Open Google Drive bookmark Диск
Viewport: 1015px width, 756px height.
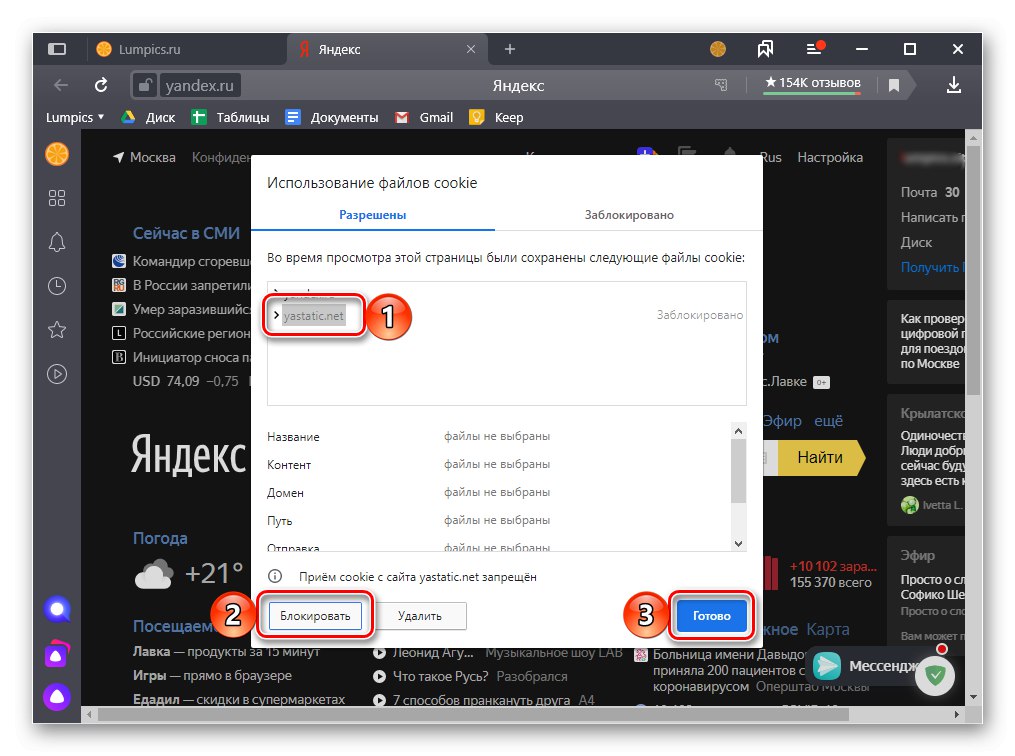(148, 117)
